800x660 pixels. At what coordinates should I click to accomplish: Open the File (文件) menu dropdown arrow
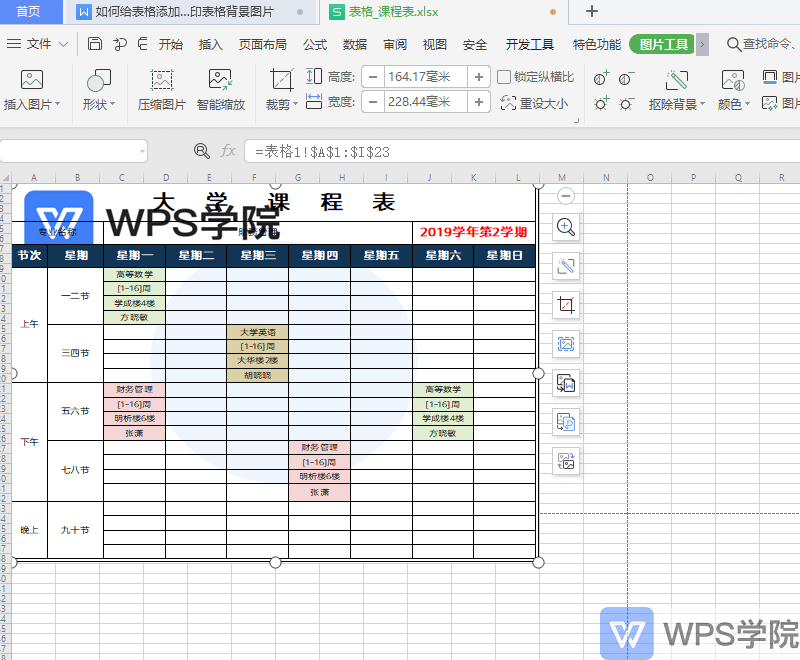[64, 44]
